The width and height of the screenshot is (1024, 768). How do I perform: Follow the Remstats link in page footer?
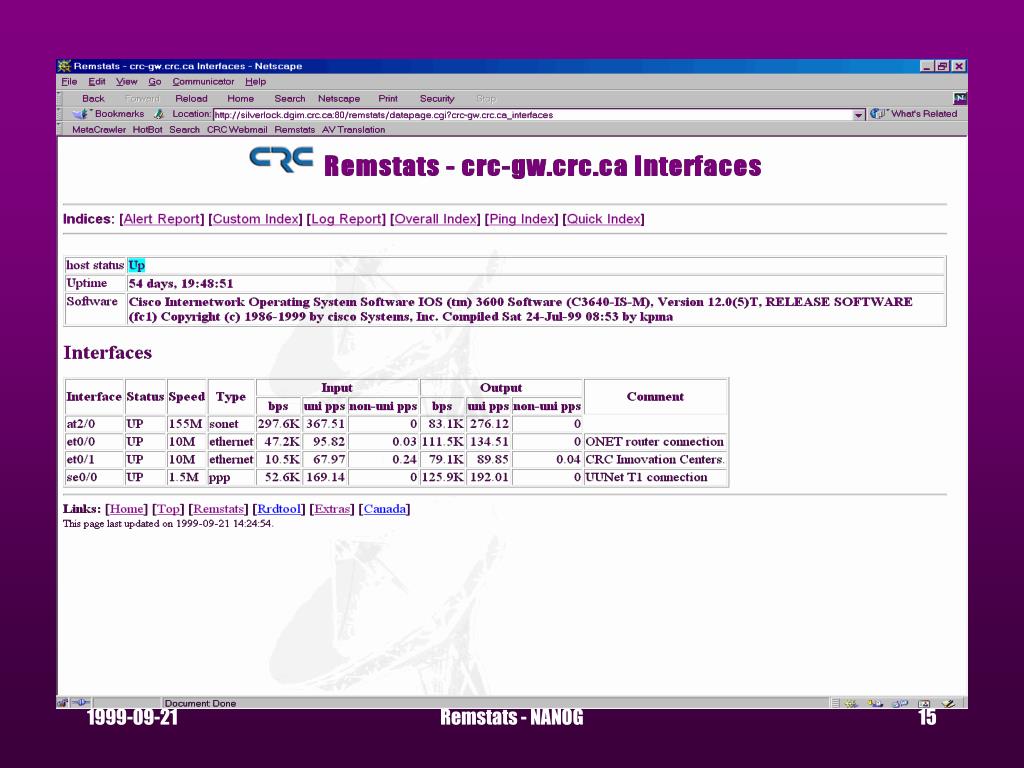coord(219,509)
